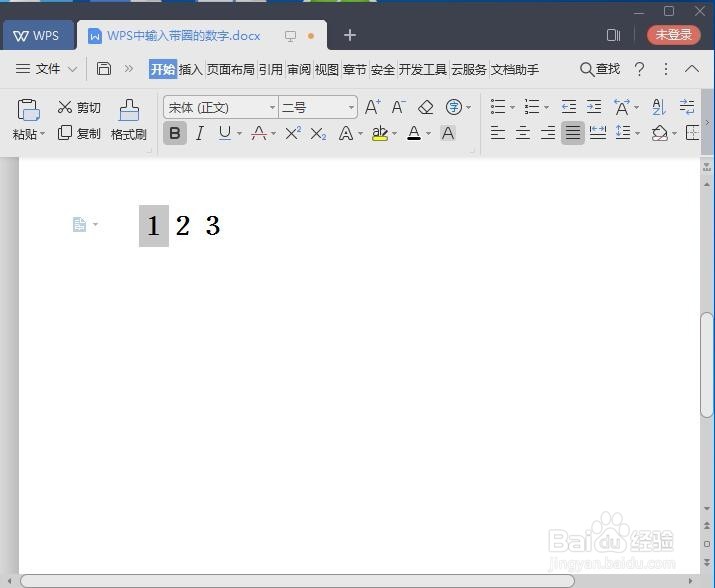Increase font size with A+ icon
This screenshot has width=715, height=588.
[373, 107]
